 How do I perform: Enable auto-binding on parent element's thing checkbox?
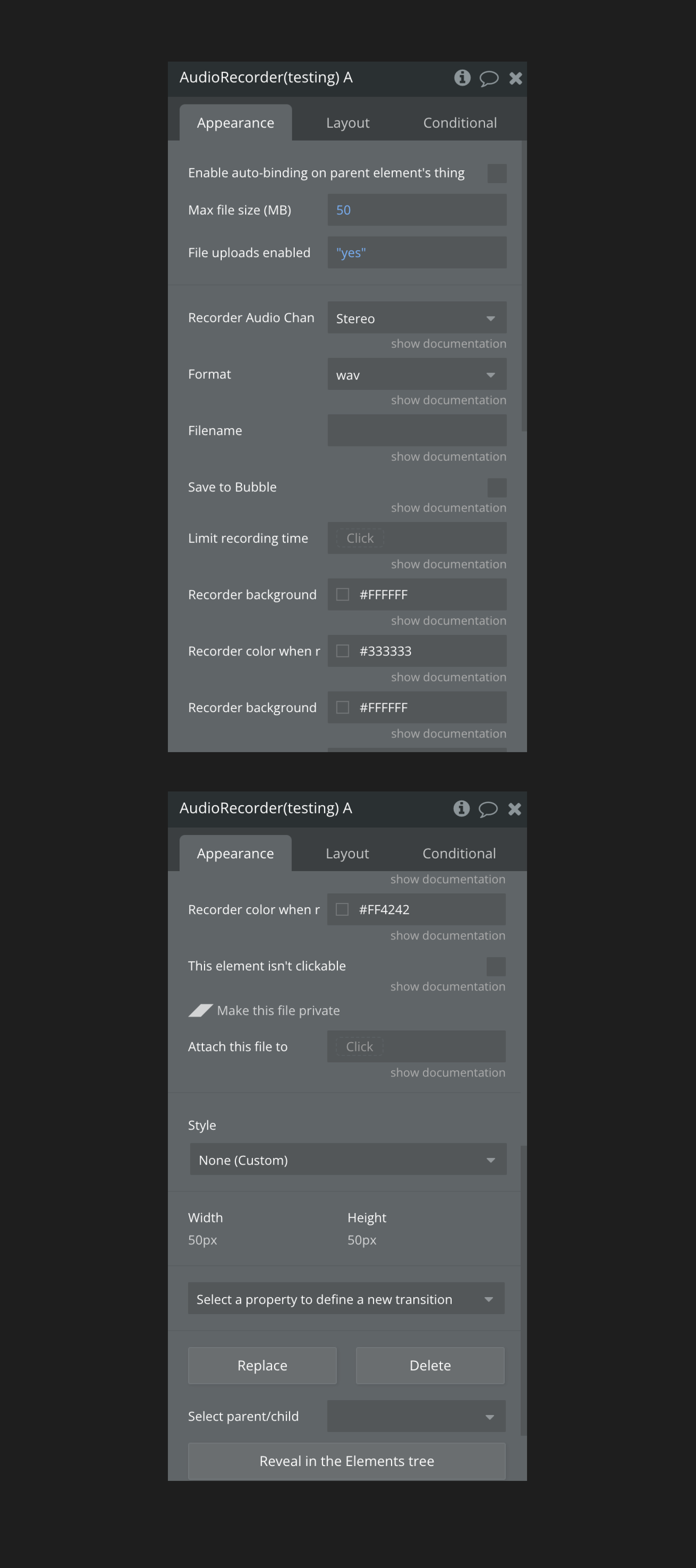(497, 174)
